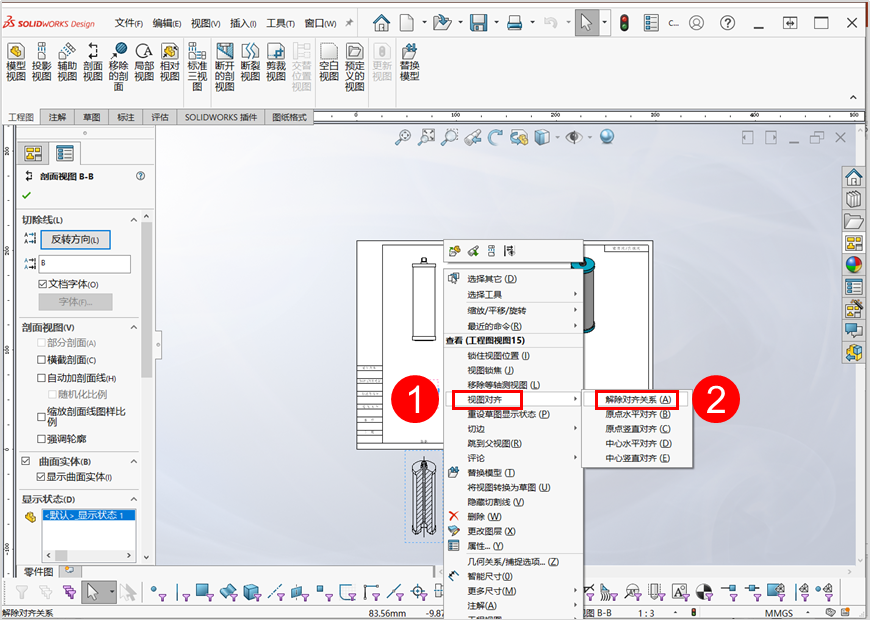Switch to the 注解 tab

coord(57,117)
